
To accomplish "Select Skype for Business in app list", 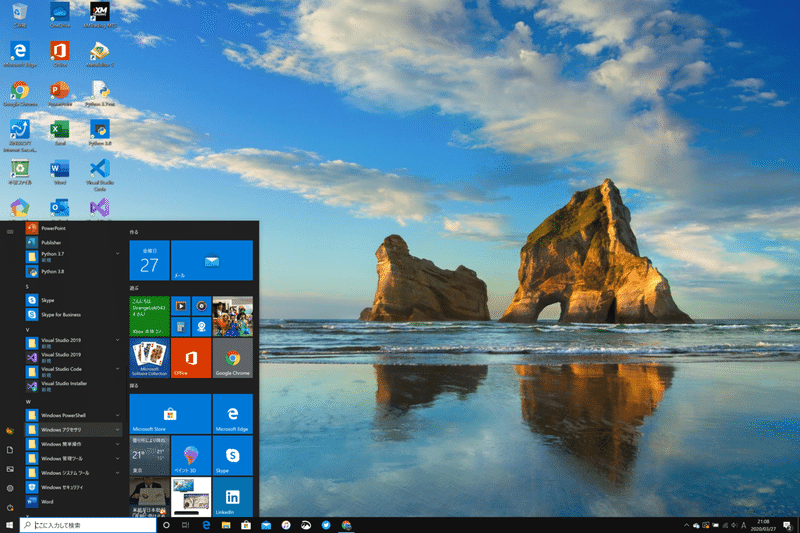I will (74, 315).
